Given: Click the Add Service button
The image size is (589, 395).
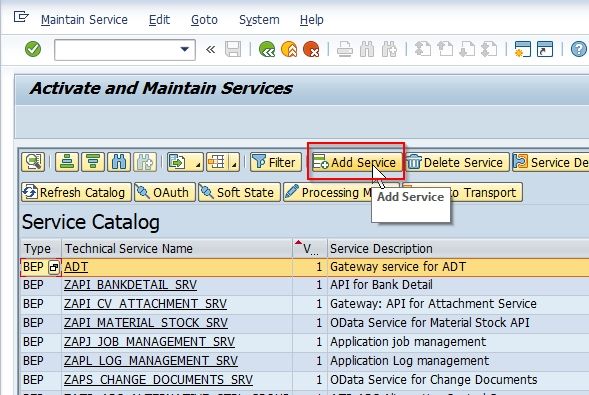Looking at the screenshot, I should (355, 162).
